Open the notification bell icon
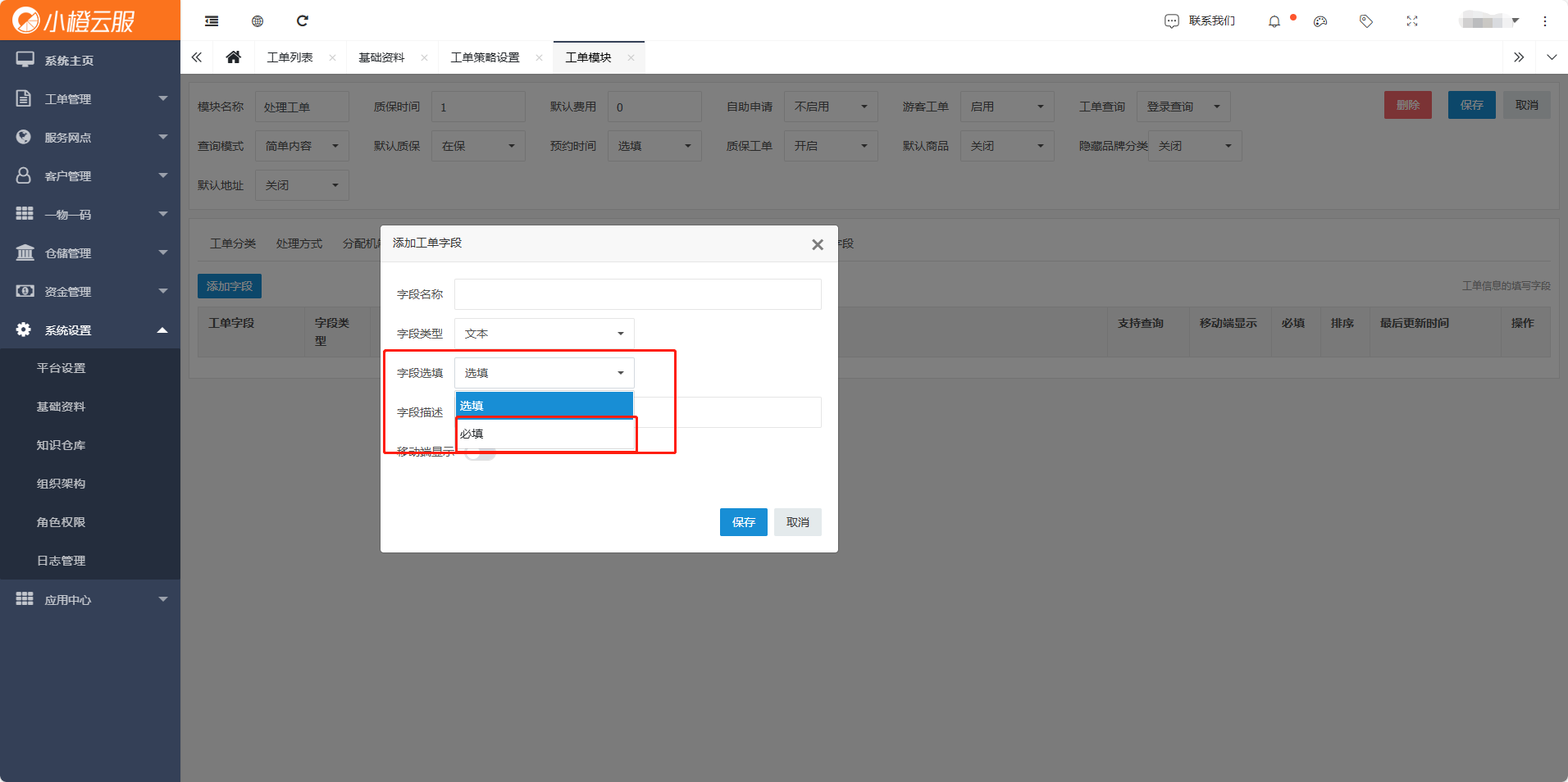 (x=1274, y=21)
